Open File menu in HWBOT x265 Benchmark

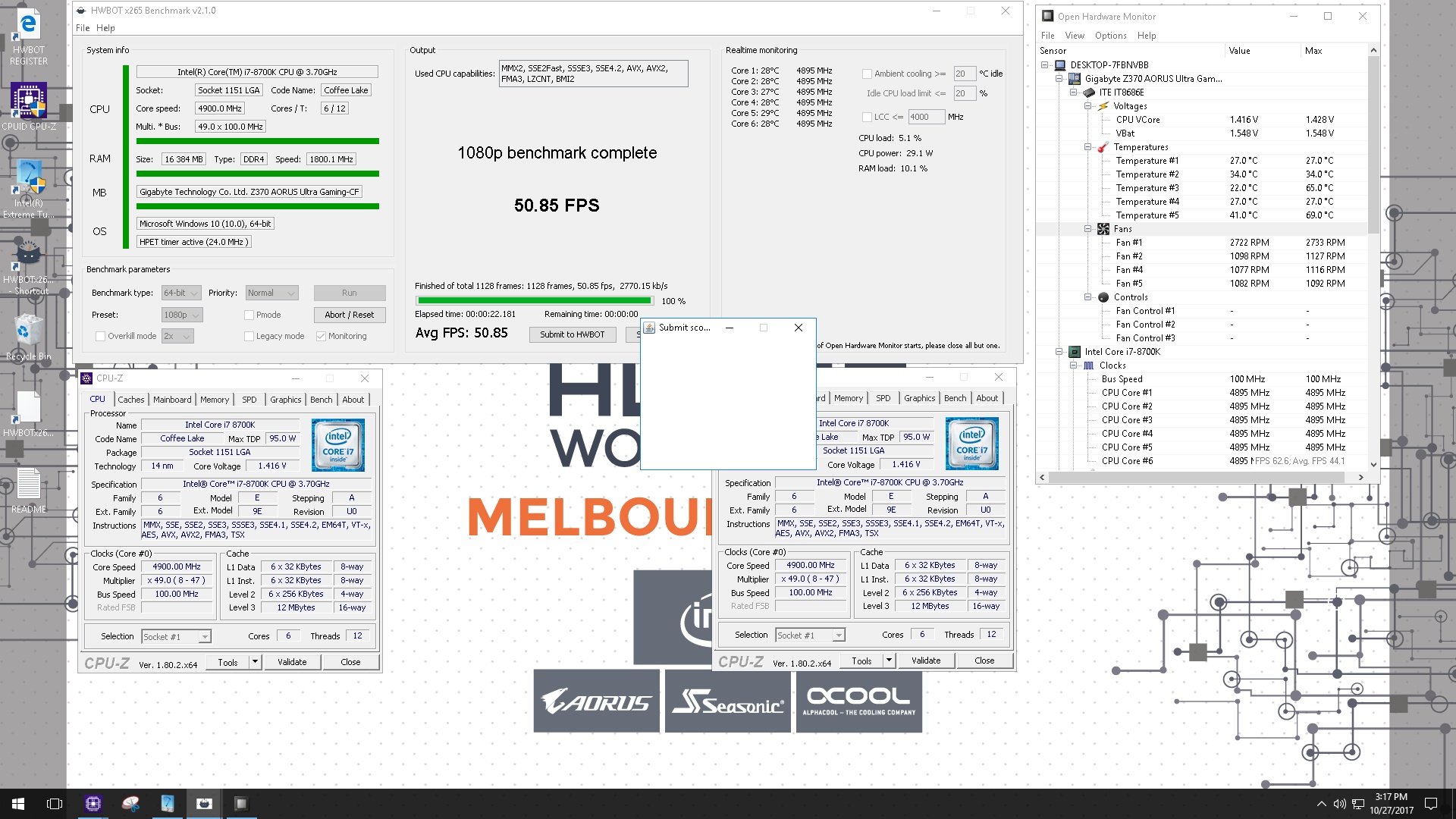click(x=83, y=28)
